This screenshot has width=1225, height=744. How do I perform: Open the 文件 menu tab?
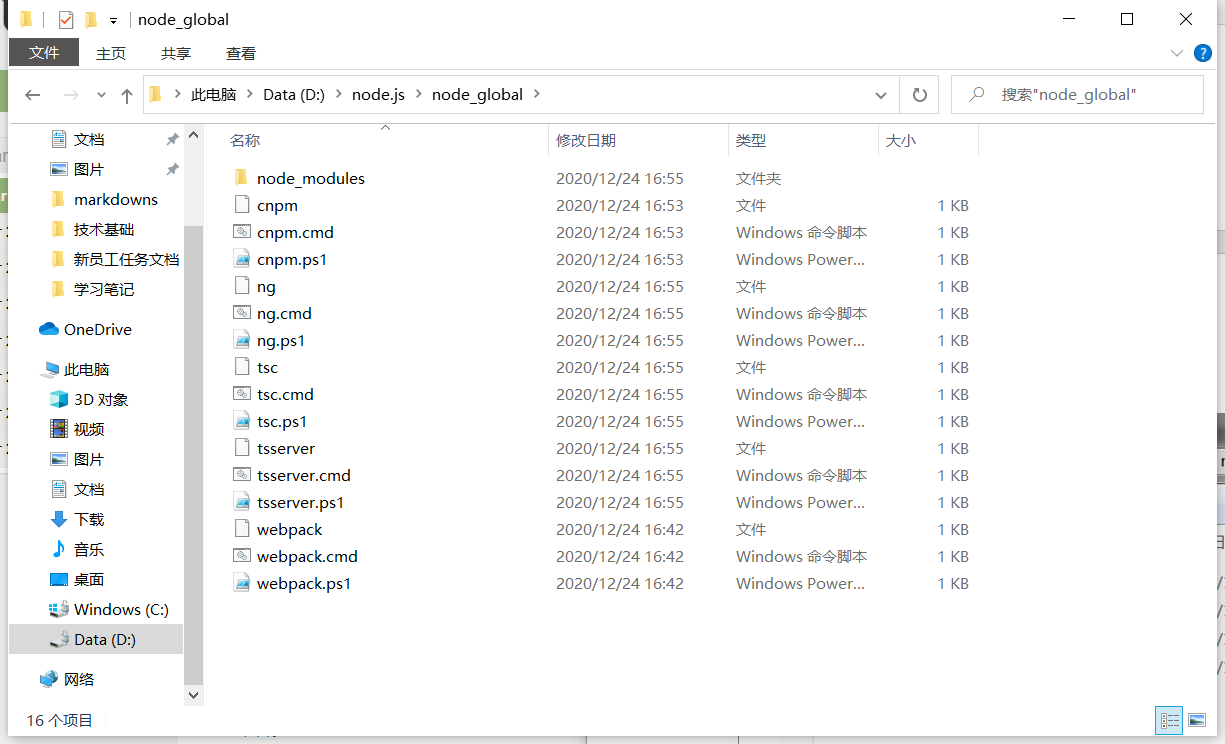coord(44,53)
